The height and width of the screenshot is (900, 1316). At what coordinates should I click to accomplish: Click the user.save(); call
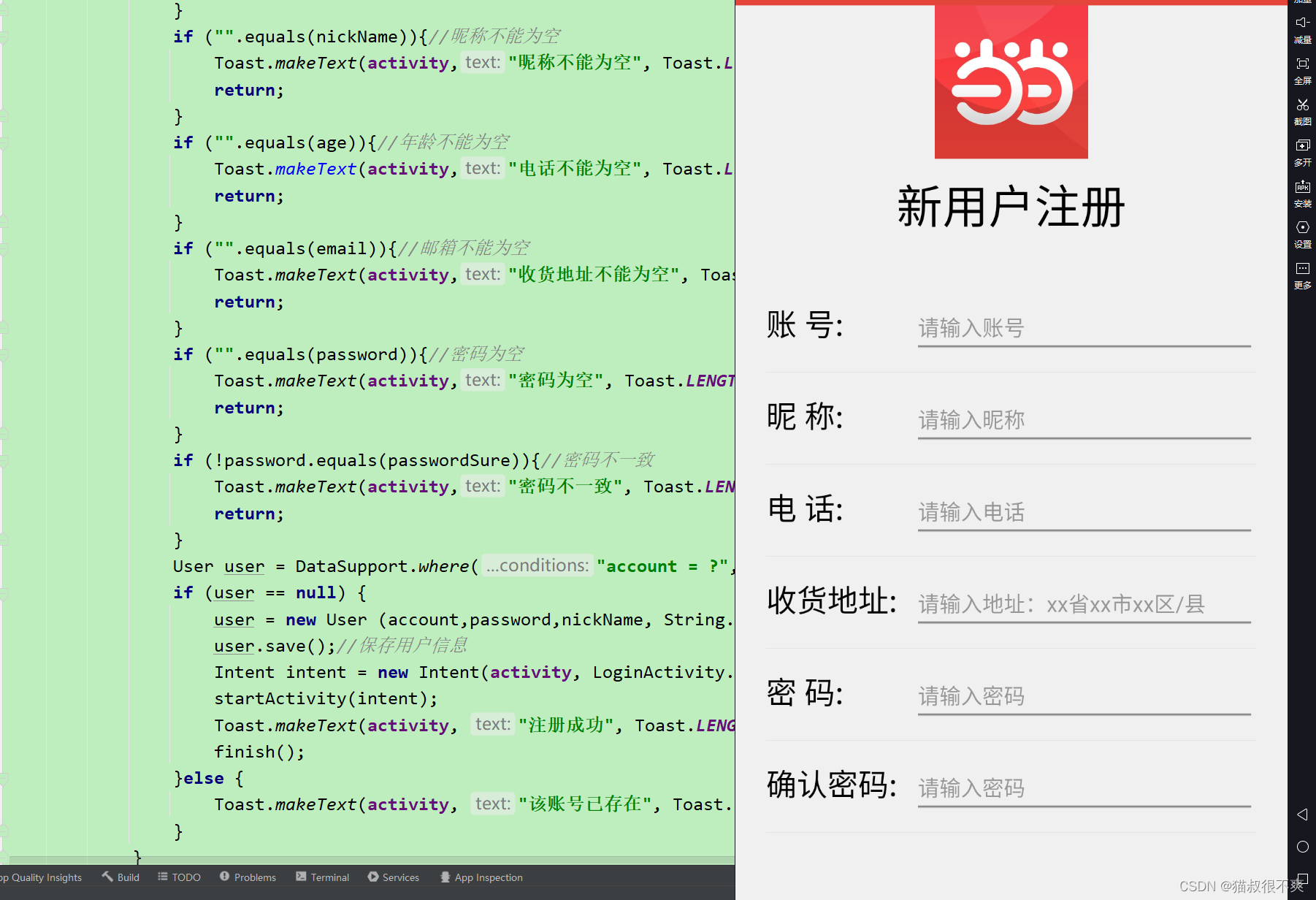click(x=275, y=646)
